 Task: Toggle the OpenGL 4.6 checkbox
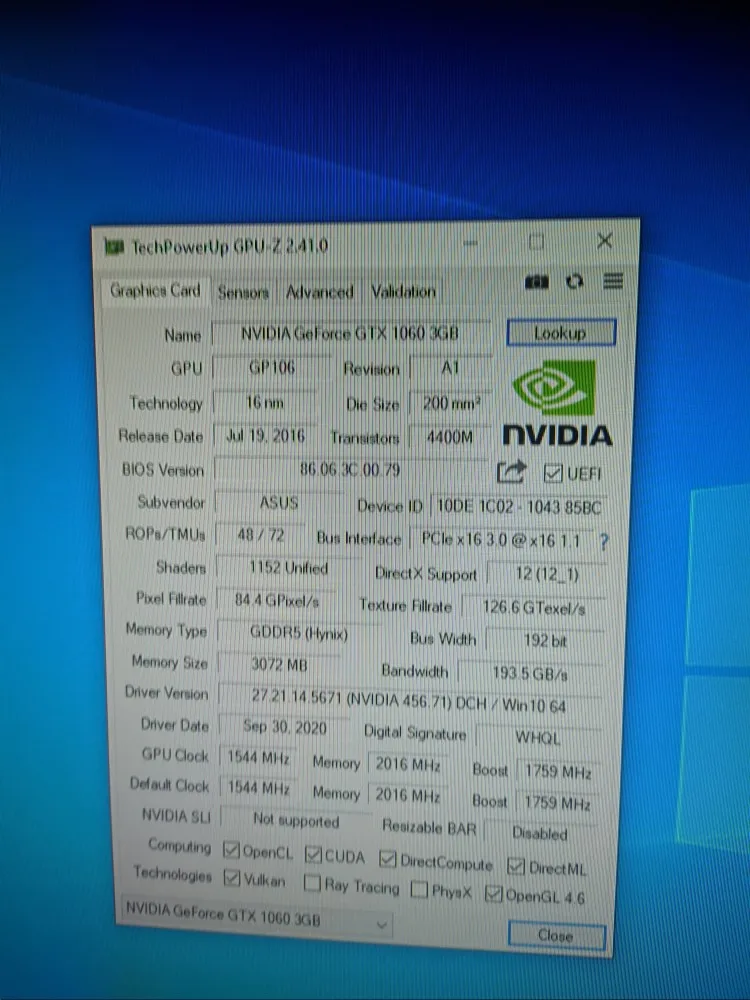[493, 893]
